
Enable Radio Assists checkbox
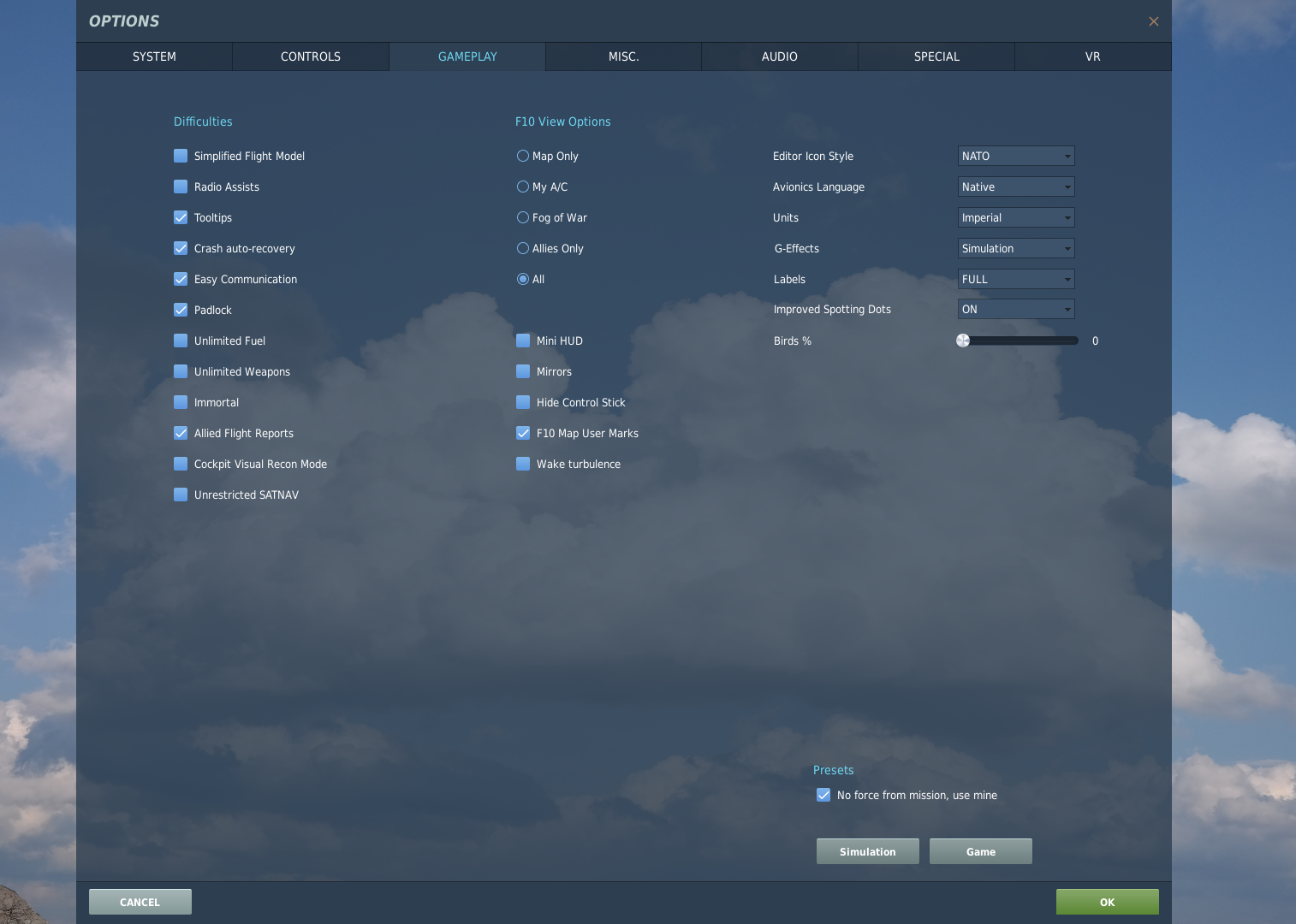(x=181, y=187)
